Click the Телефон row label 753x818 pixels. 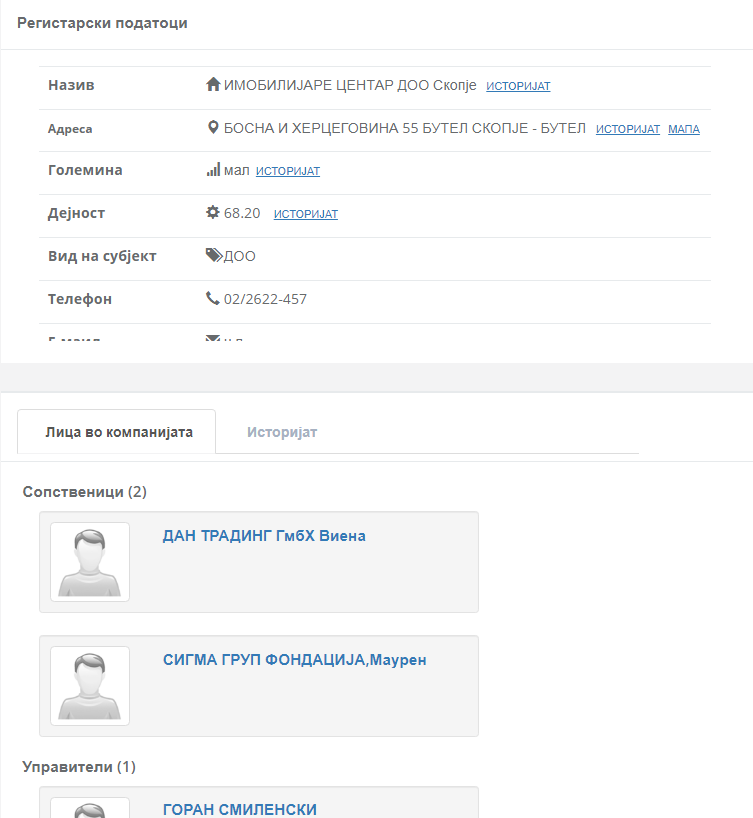click(x=80, y=299)
